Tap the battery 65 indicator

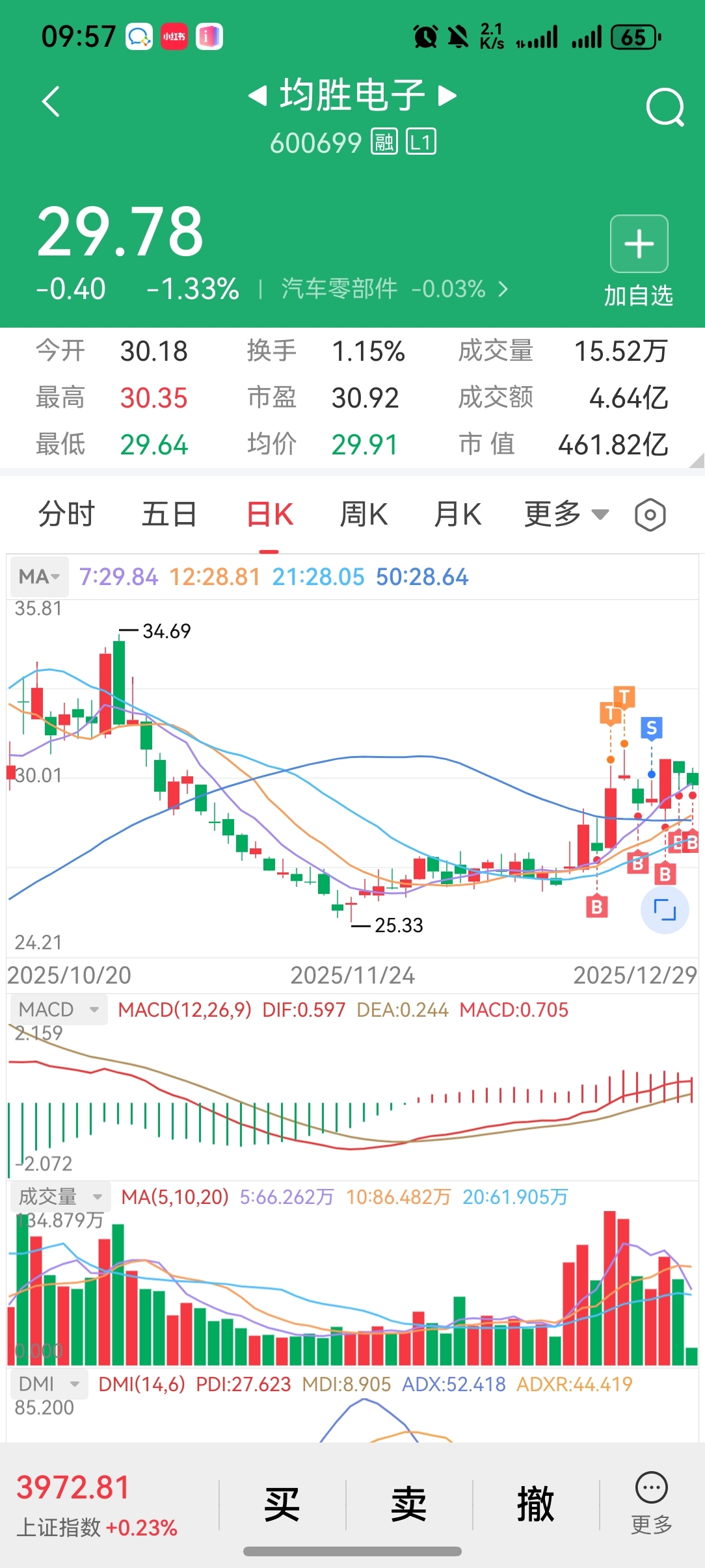click(x=636, y=37)
